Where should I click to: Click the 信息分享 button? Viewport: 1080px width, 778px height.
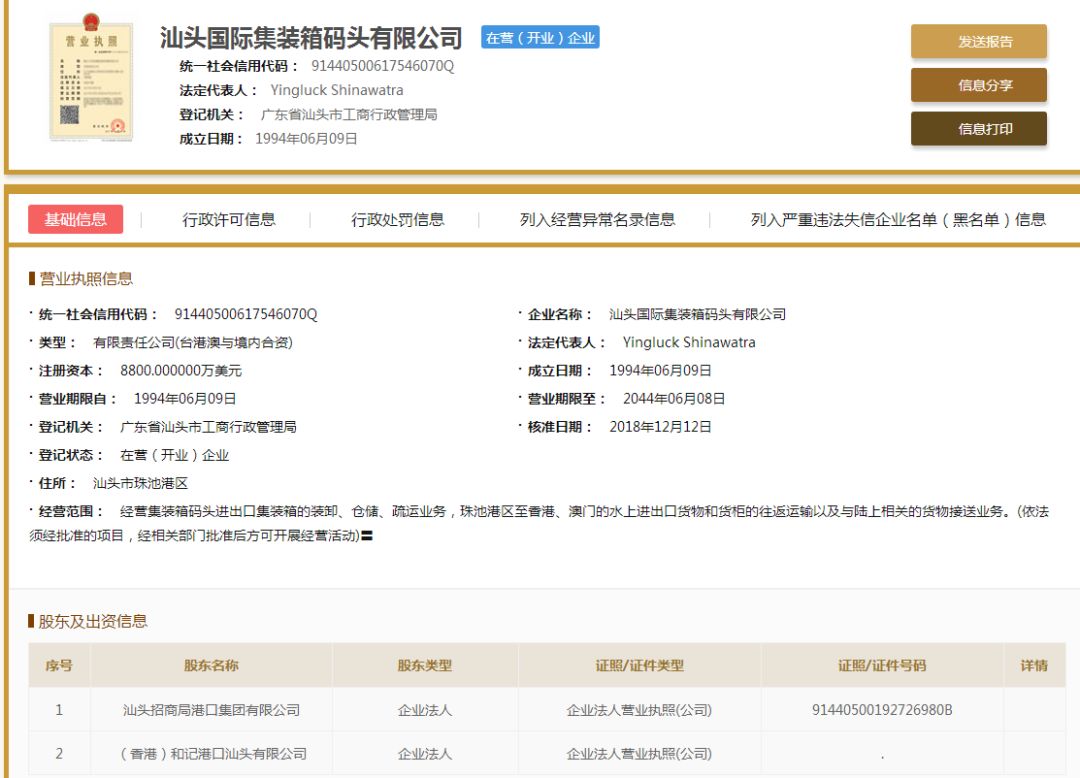979,85
